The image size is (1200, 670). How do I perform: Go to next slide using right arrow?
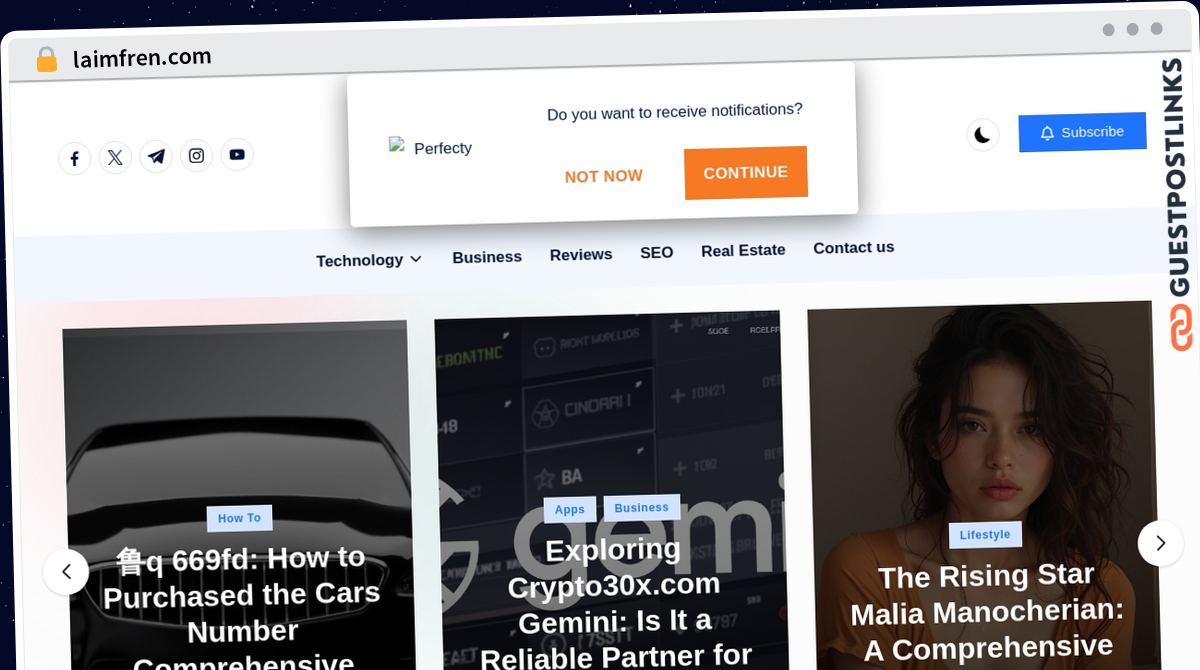pyautogui.click(x=1160, y=543)
